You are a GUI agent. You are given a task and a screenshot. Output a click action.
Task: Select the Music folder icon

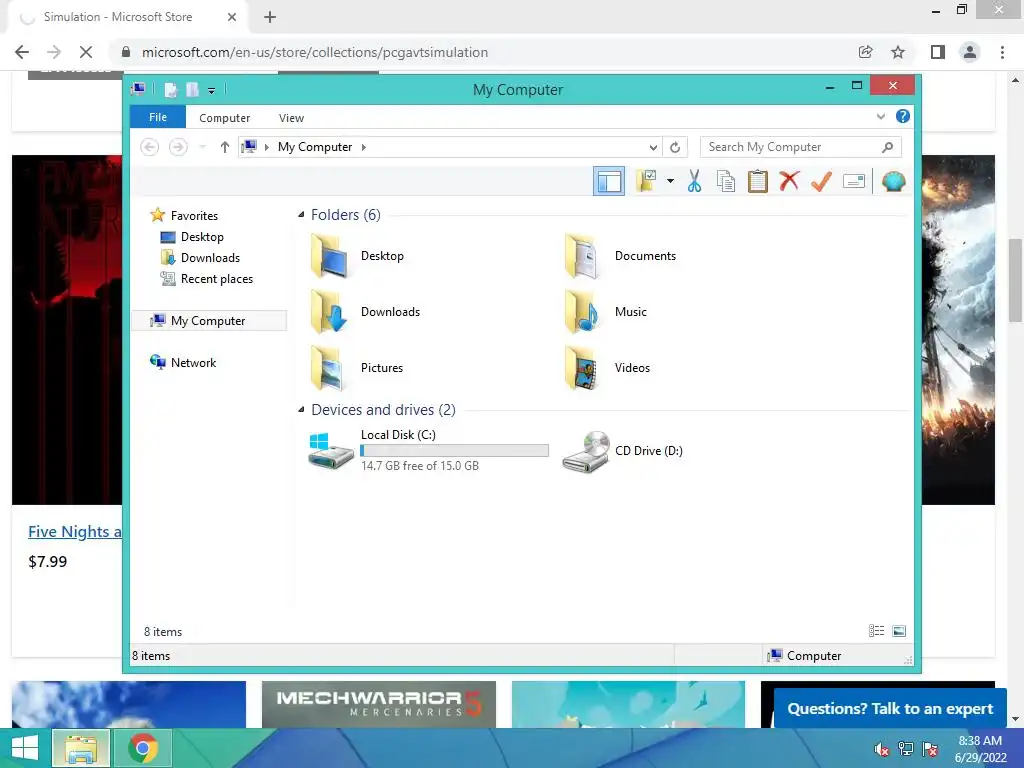(x=582, y=312)
